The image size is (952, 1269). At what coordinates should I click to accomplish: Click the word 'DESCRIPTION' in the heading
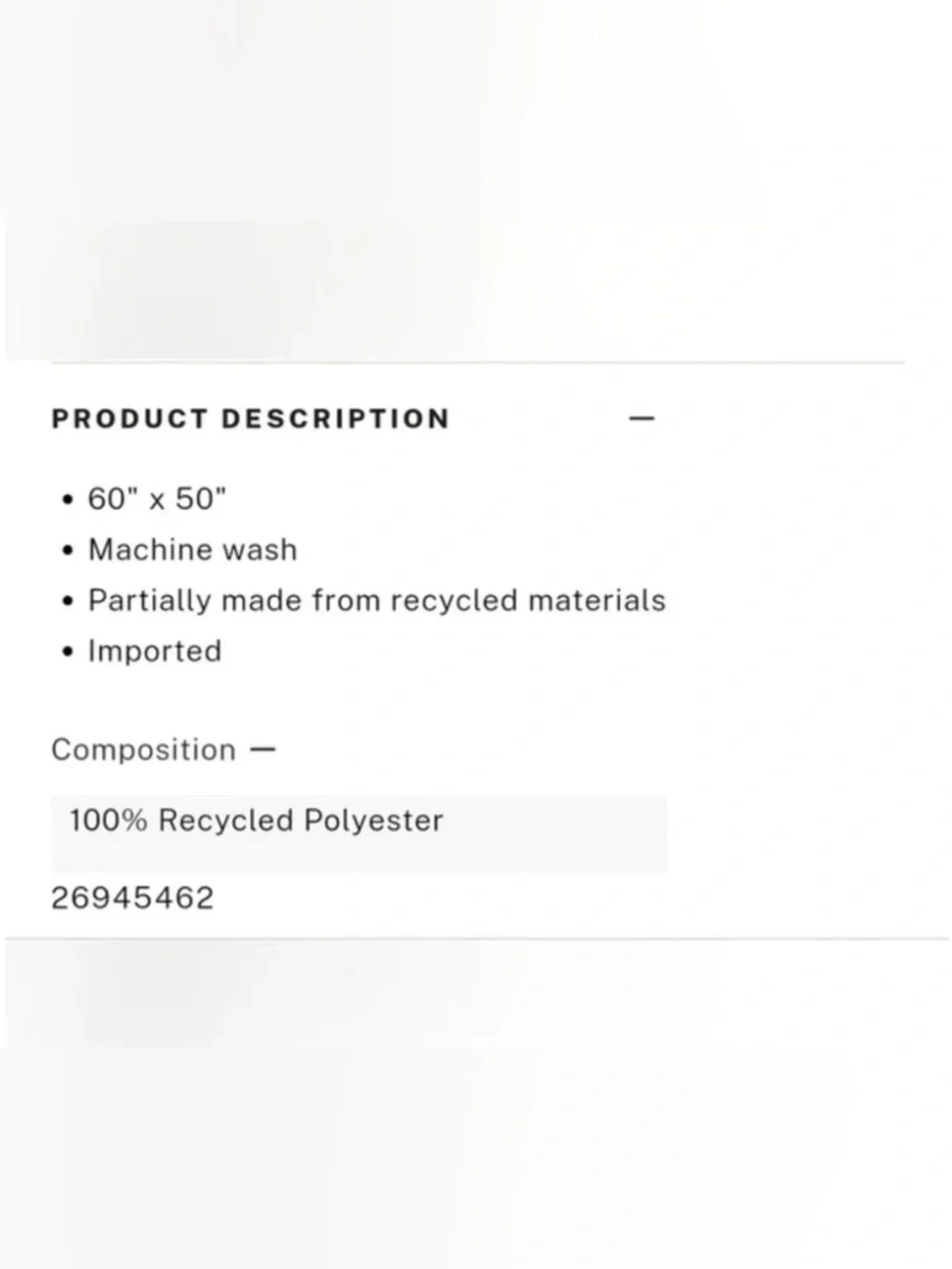(x=335, y=419)
